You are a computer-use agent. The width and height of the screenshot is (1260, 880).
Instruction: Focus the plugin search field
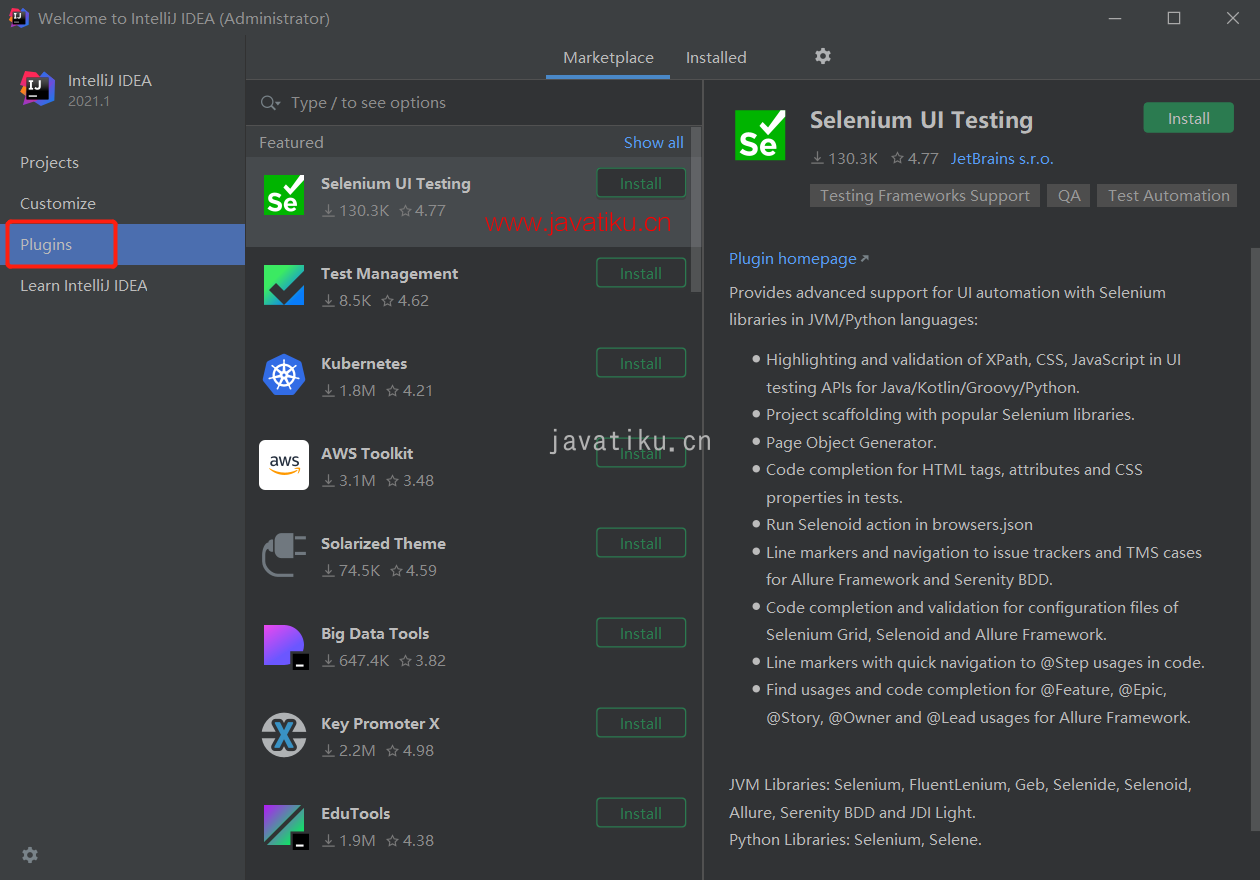coord(474,103)
